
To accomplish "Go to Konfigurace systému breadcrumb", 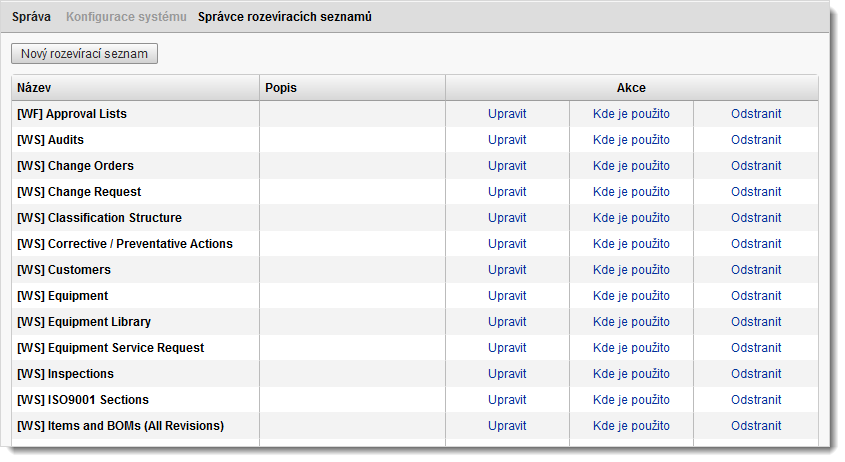I will [x=126, y=17].
